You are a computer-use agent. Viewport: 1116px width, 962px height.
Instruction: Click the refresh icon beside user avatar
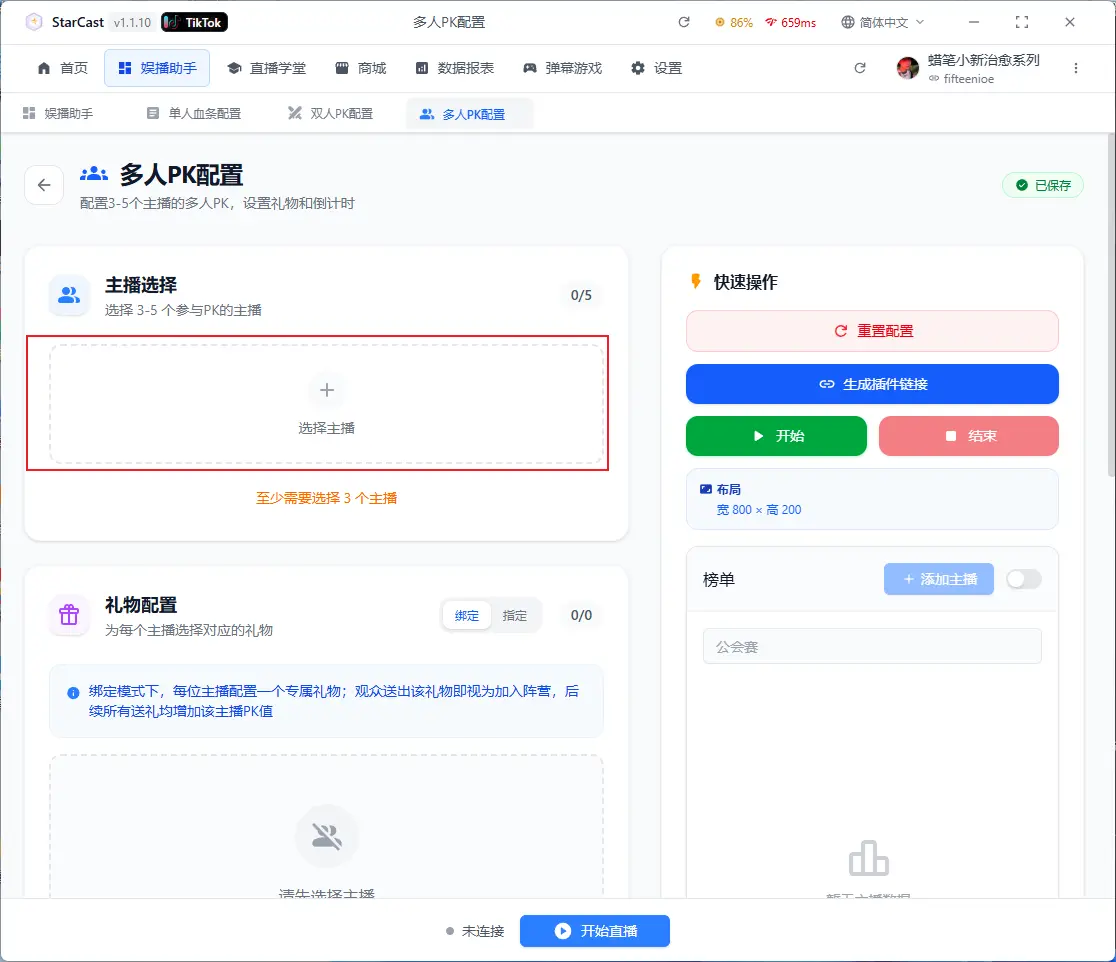click(x=860, y=68)
